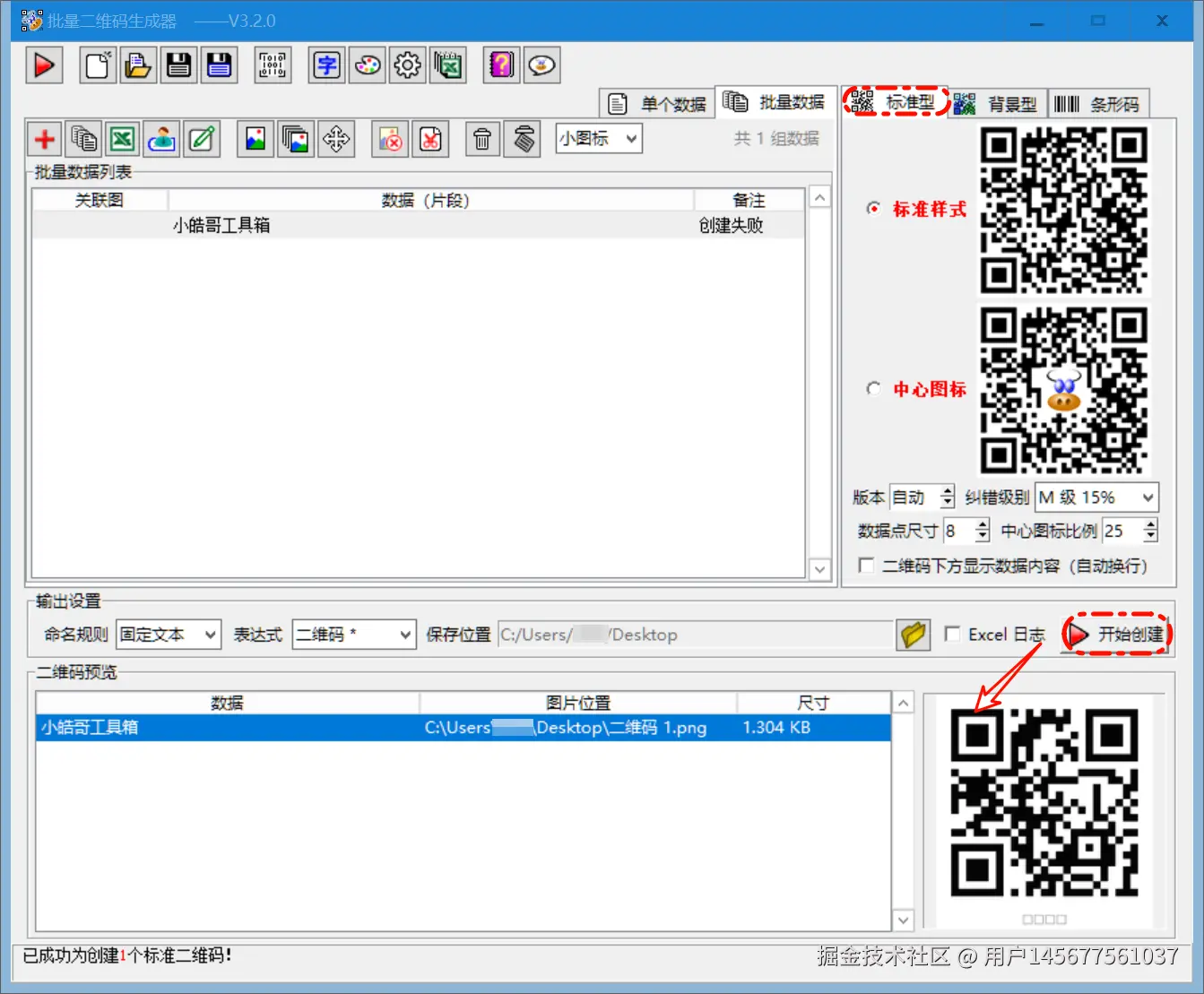Click the 保存位置 path input field
1204x994 pixels.
(694, 635)
